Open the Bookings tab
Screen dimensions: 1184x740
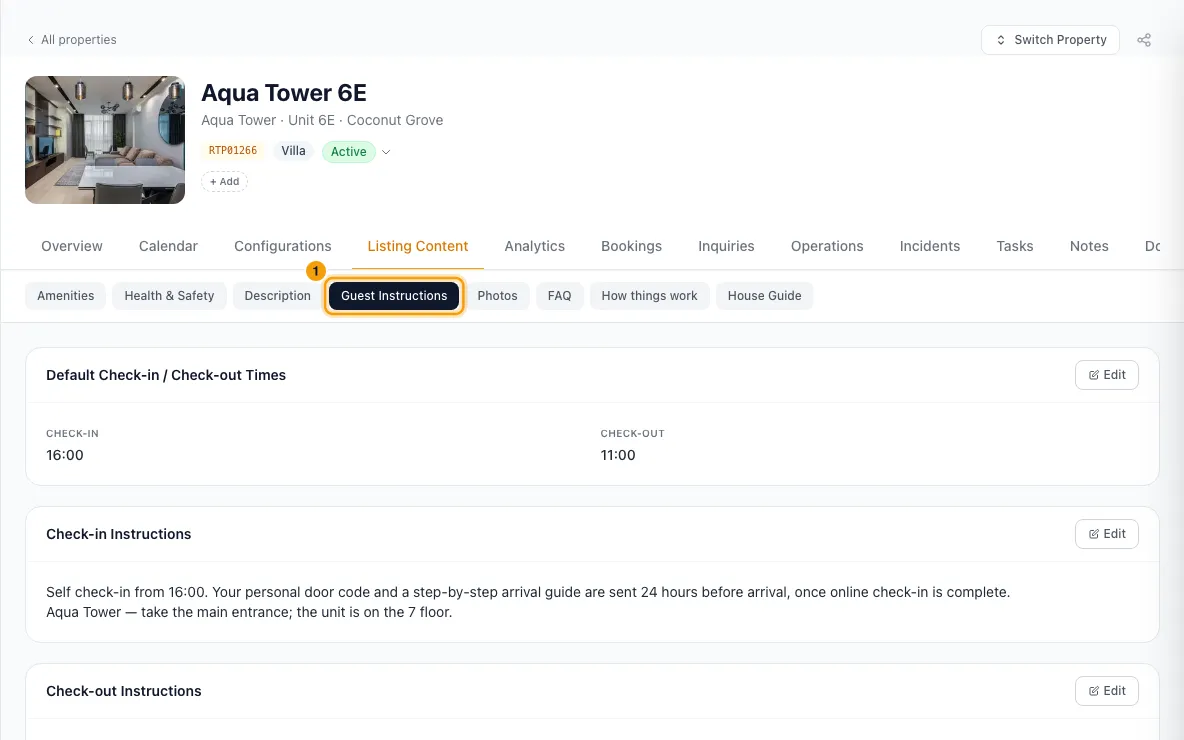pyautogui.click(x=631, y=246)
